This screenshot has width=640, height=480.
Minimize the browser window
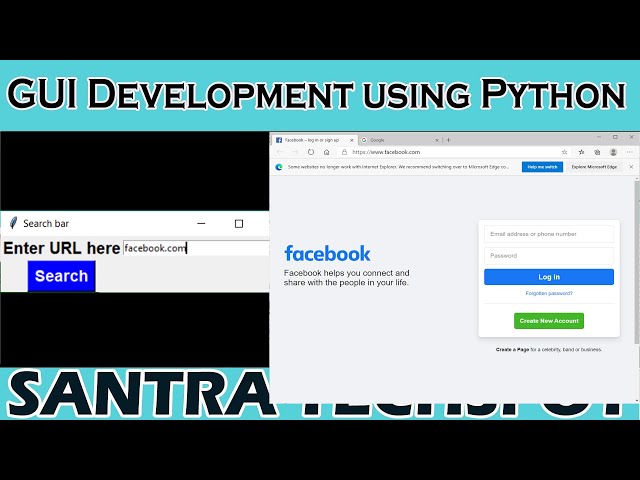point(599,138)
